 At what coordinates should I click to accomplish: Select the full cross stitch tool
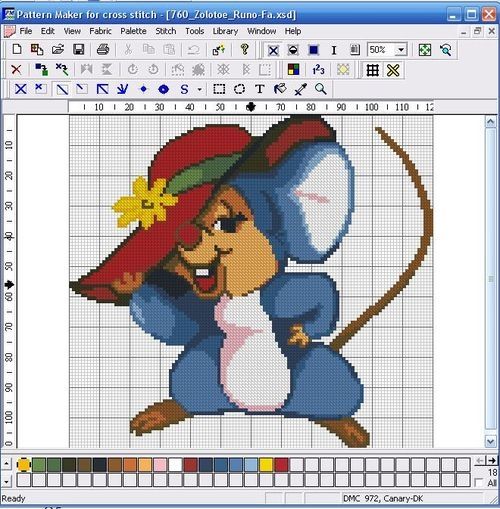pos(21,89)
